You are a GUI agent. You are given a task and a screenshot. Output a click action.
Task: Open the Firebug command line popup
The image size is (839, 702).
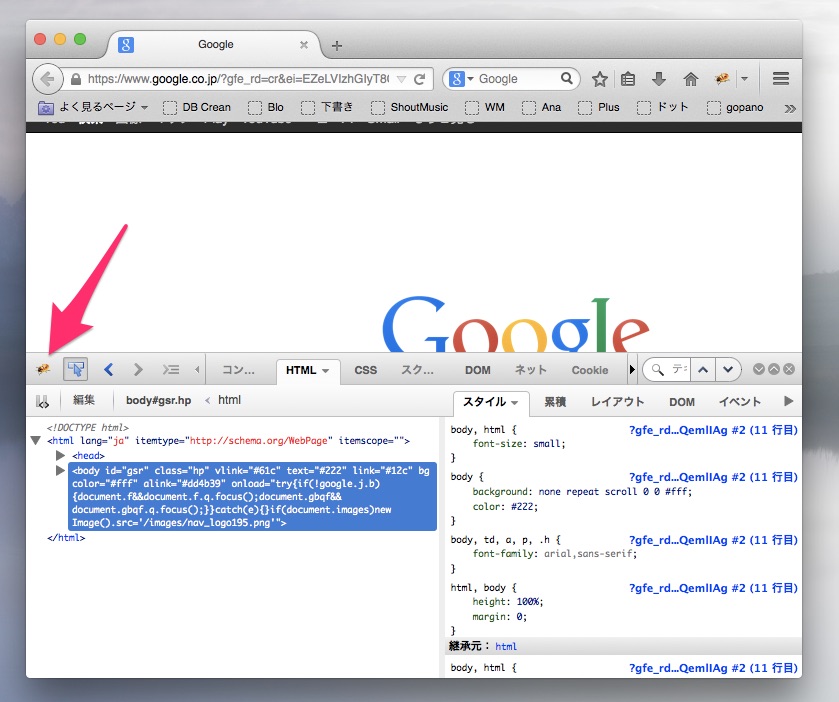pyautogui.click(x=171, y=369)
